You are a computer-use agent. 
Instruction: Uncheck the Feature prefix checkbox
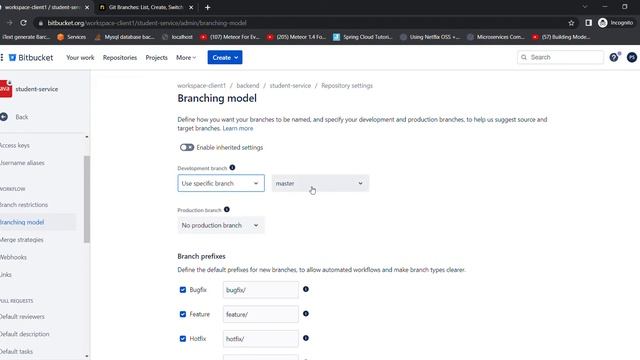click(x=183, y=314)
